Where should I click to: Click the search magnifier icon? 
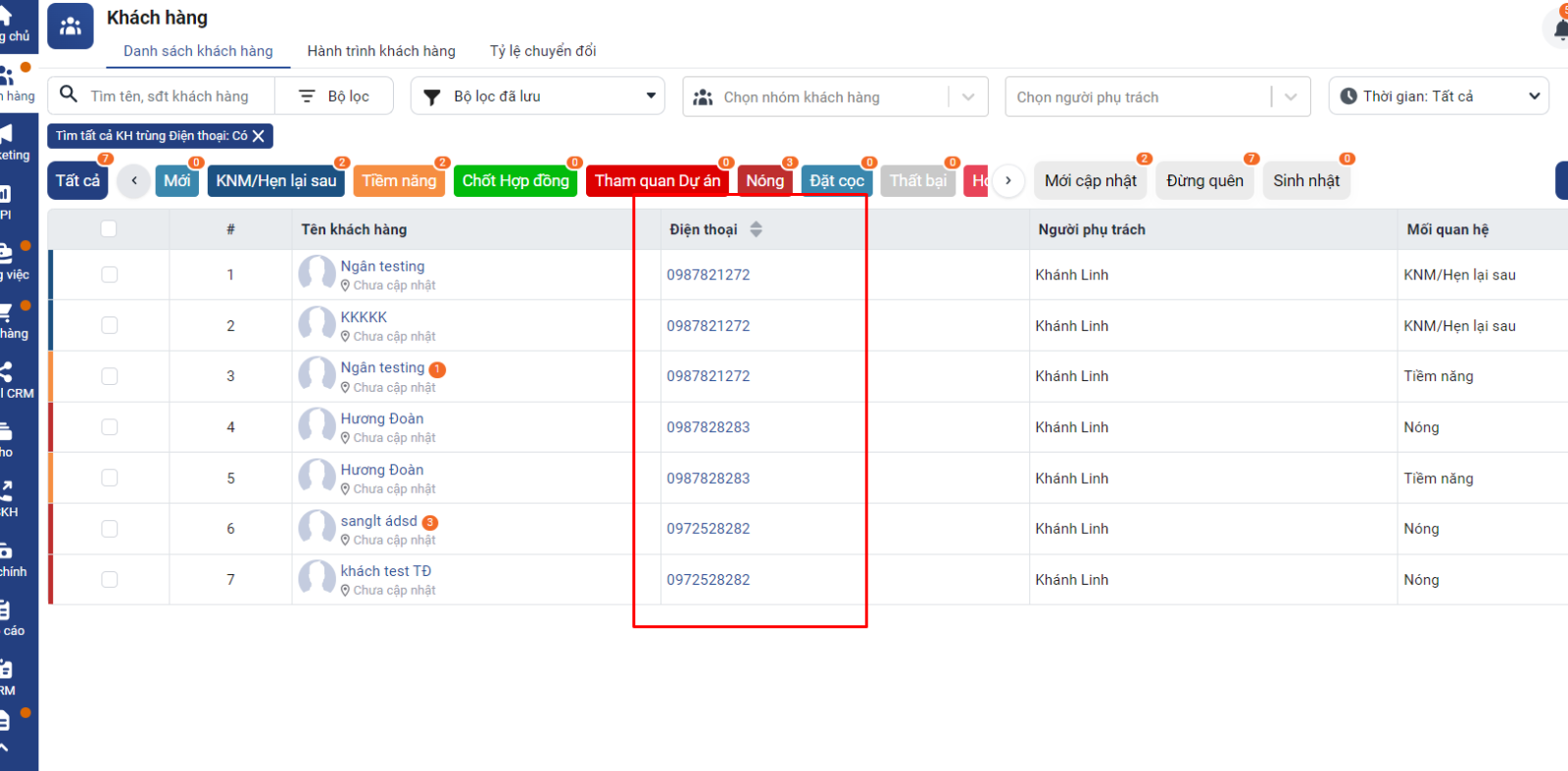(69, 95)
